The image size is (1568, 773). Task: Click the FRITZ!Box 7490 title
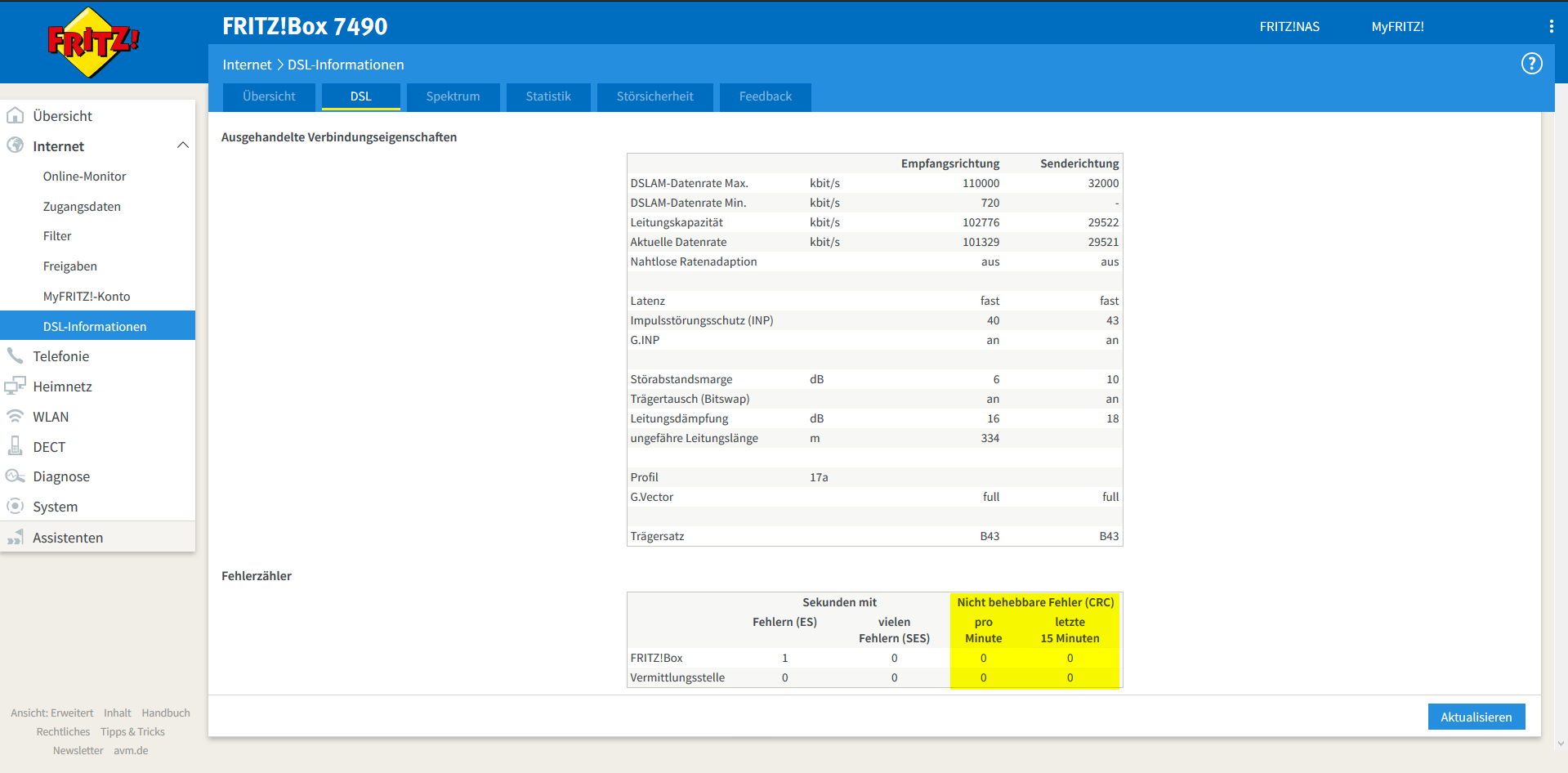coord(305,26)
